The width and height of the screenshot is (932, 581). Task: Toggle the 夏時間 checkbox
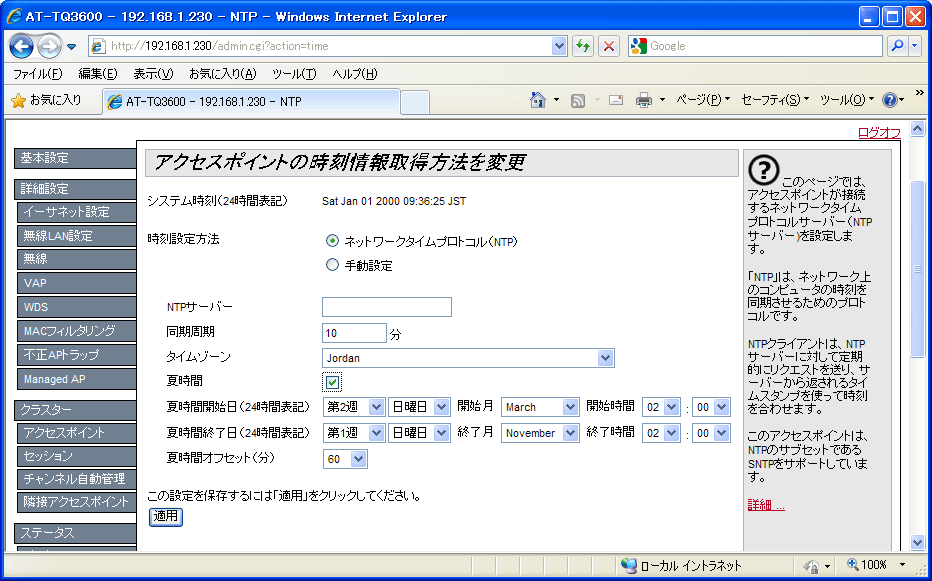333,382
